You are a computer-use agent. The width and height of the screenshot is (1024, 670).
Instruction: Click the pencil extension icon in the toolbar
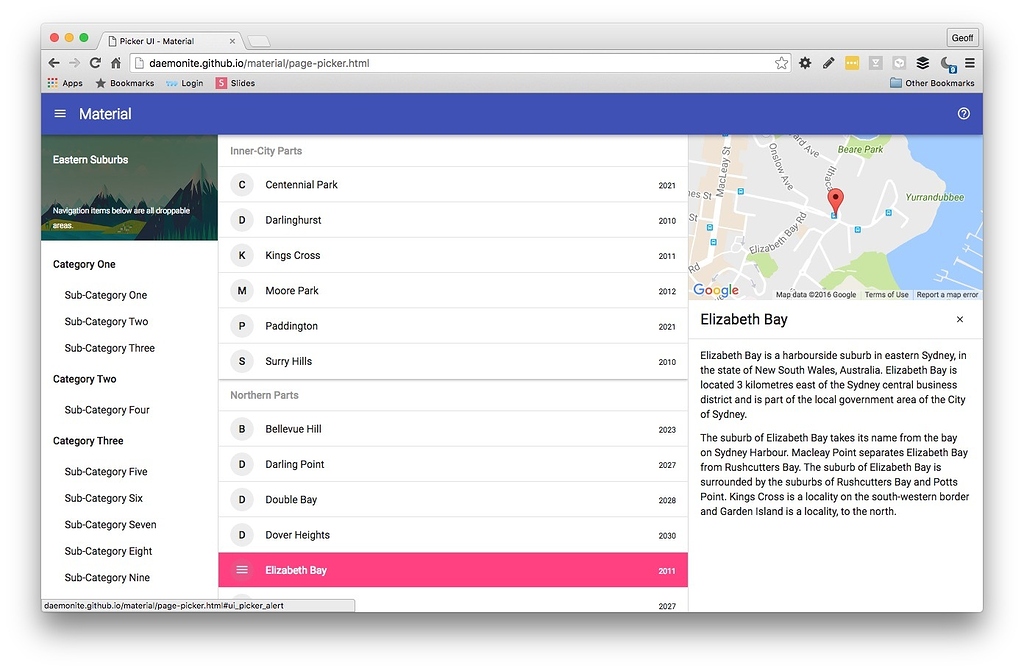(x=828, y=62)
